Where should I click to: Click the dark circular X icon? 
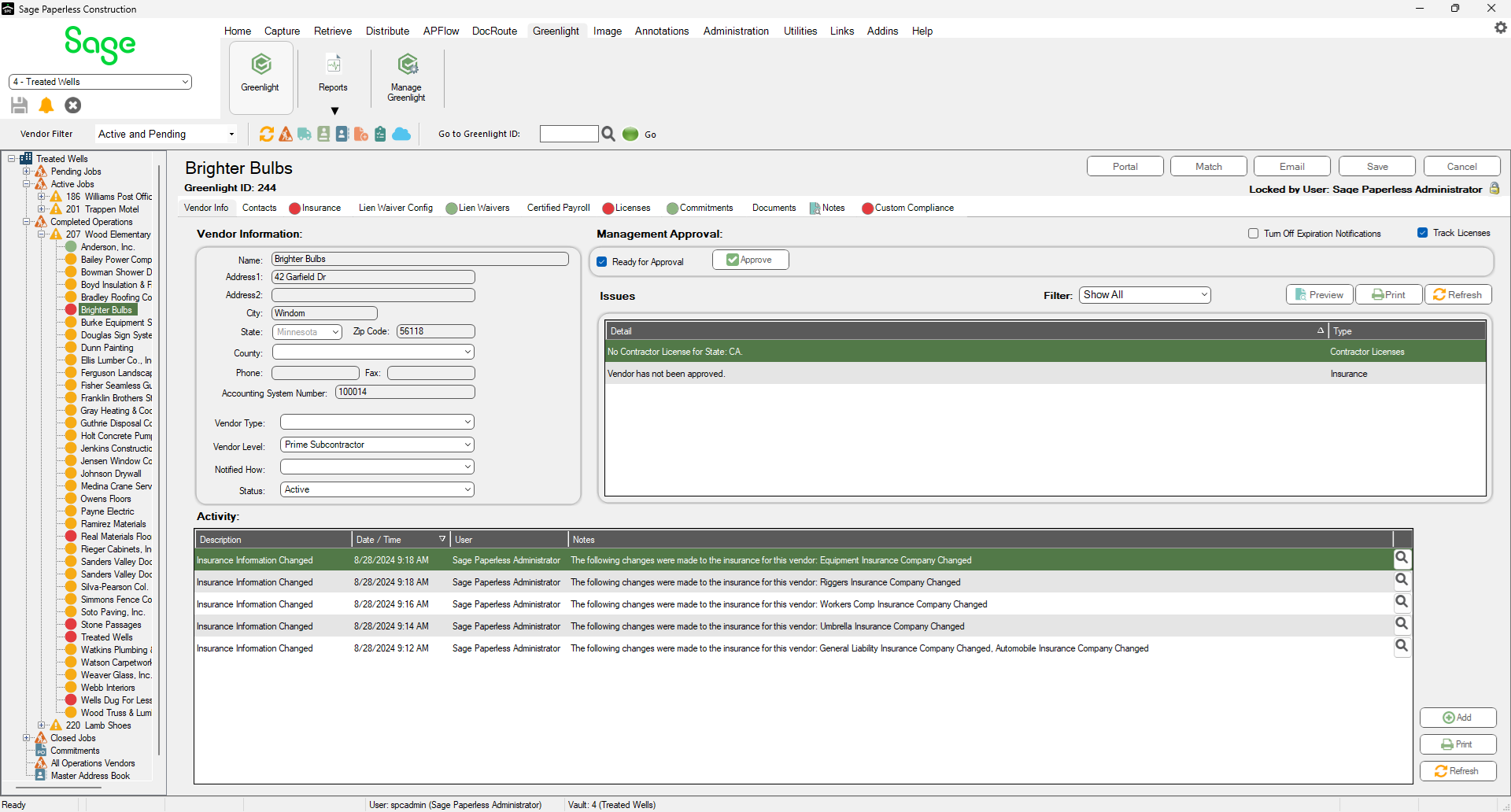click(x=73, y=105)
